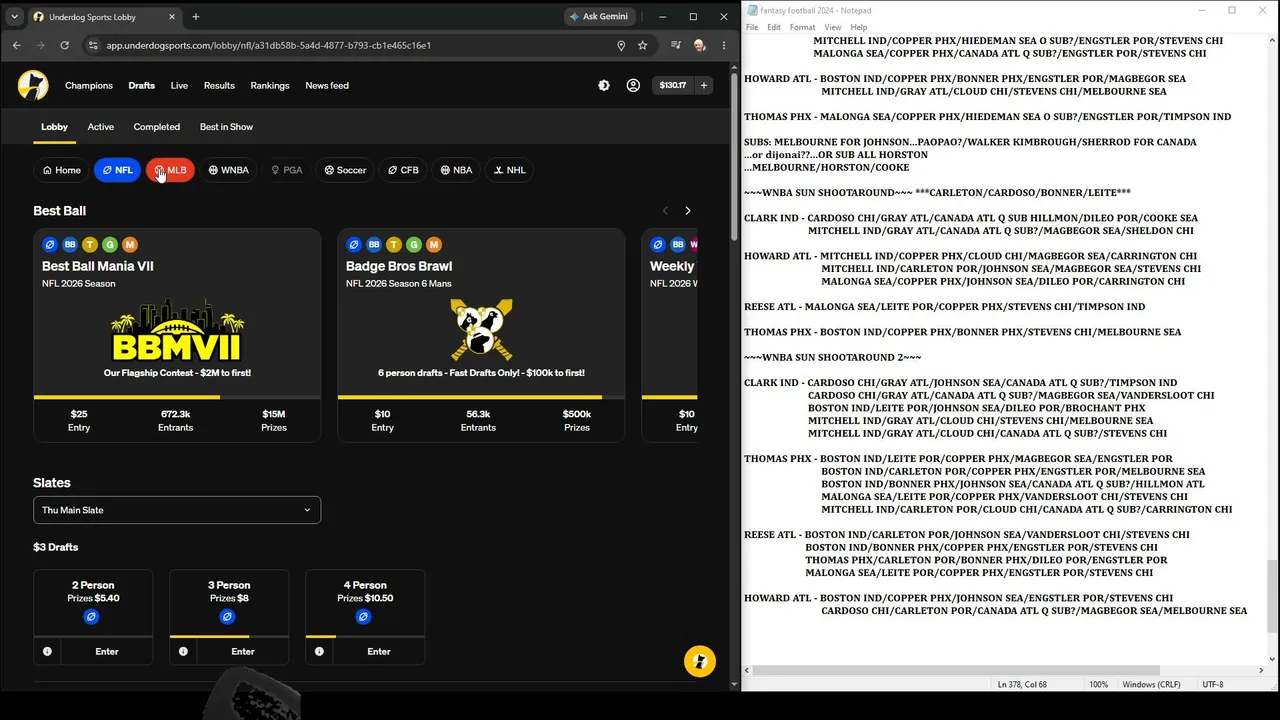The image size is (1280, 720).
Task: Click the location permission icon in address bar
Action: (x=621, y=45)
